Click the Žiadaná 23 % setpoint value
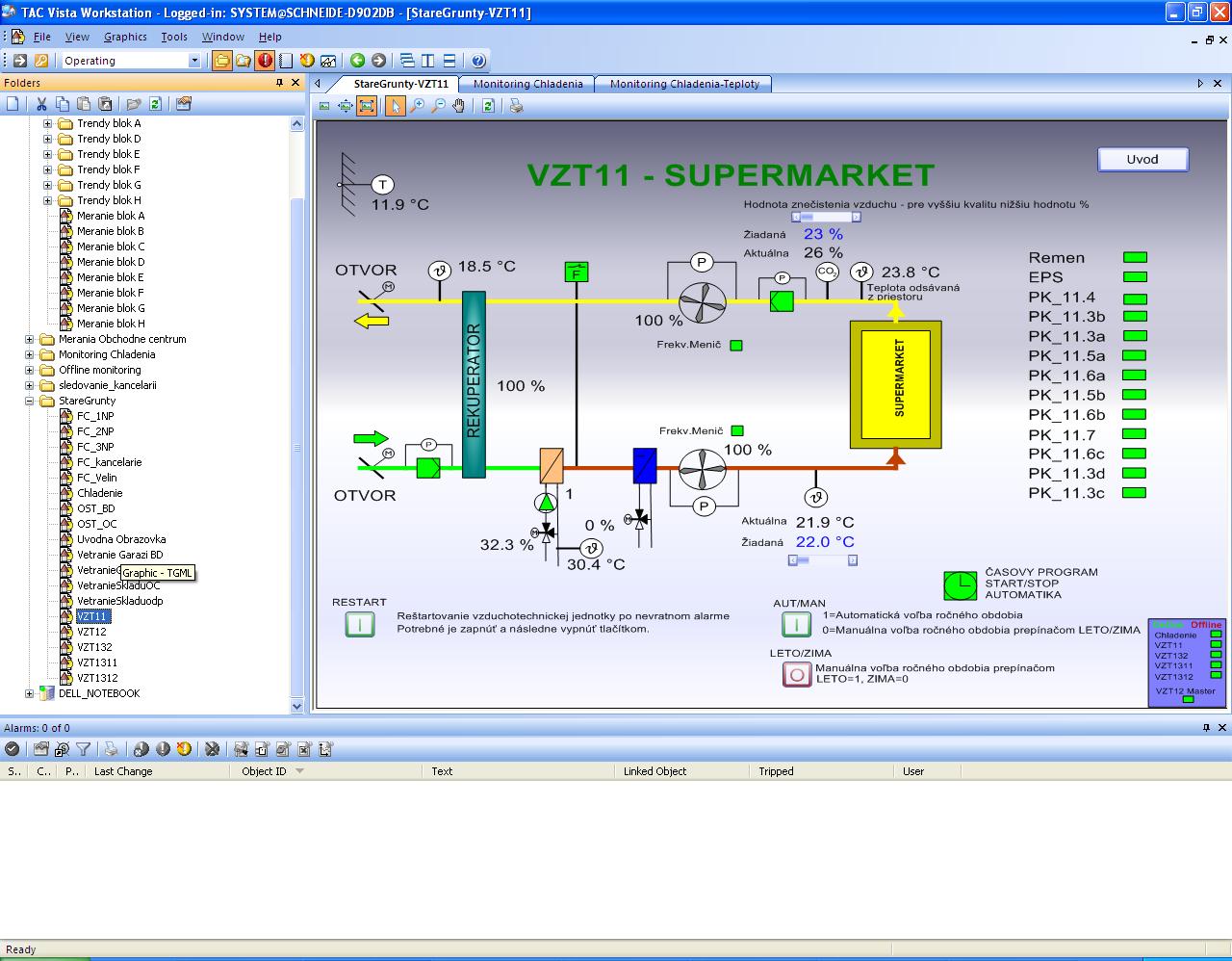This screenshot has height=961, width=1232. [x=823, y=234]
